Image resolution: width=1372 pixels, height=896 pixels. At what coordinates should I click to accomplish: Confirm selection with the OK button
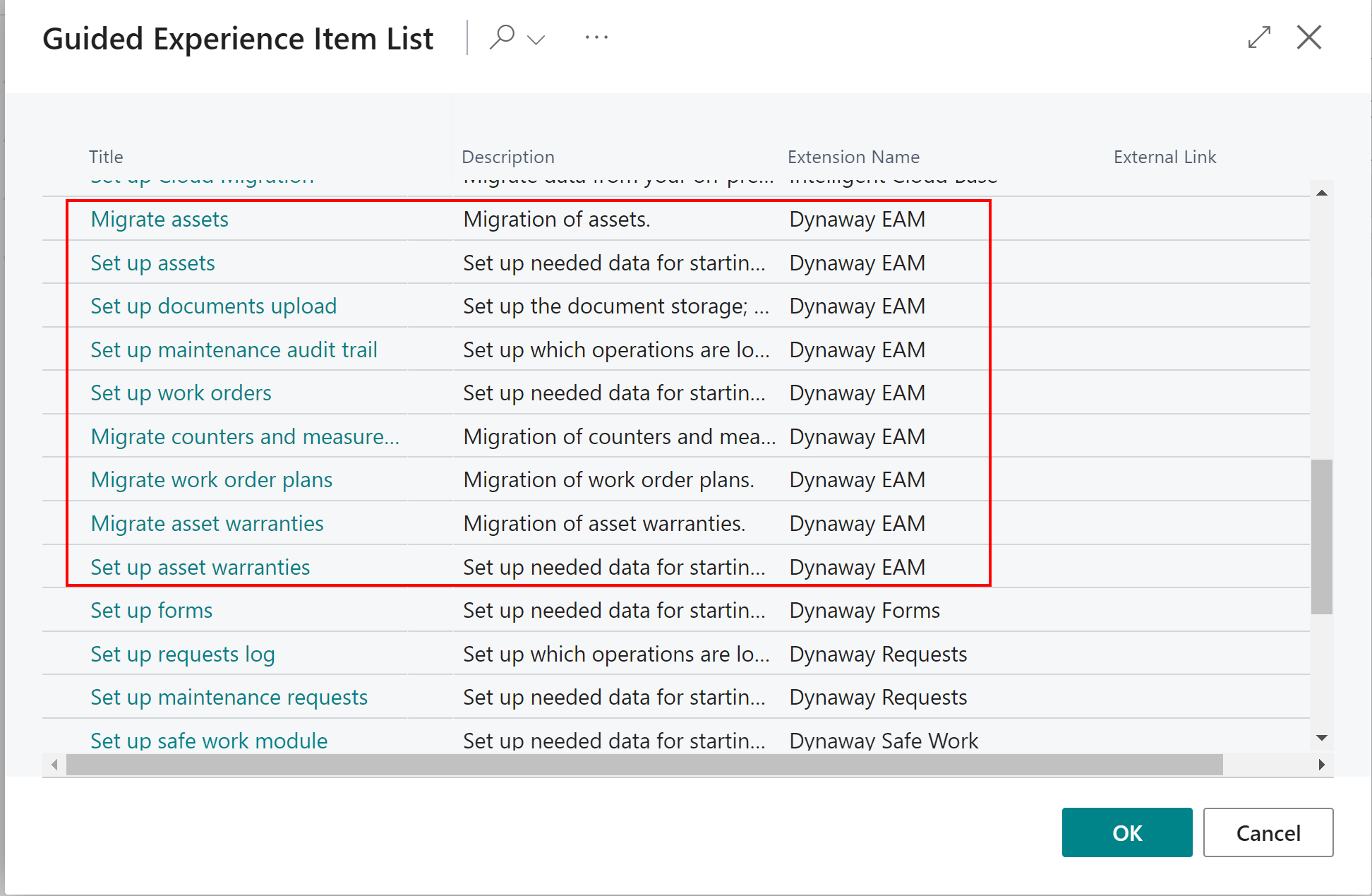1127,832
